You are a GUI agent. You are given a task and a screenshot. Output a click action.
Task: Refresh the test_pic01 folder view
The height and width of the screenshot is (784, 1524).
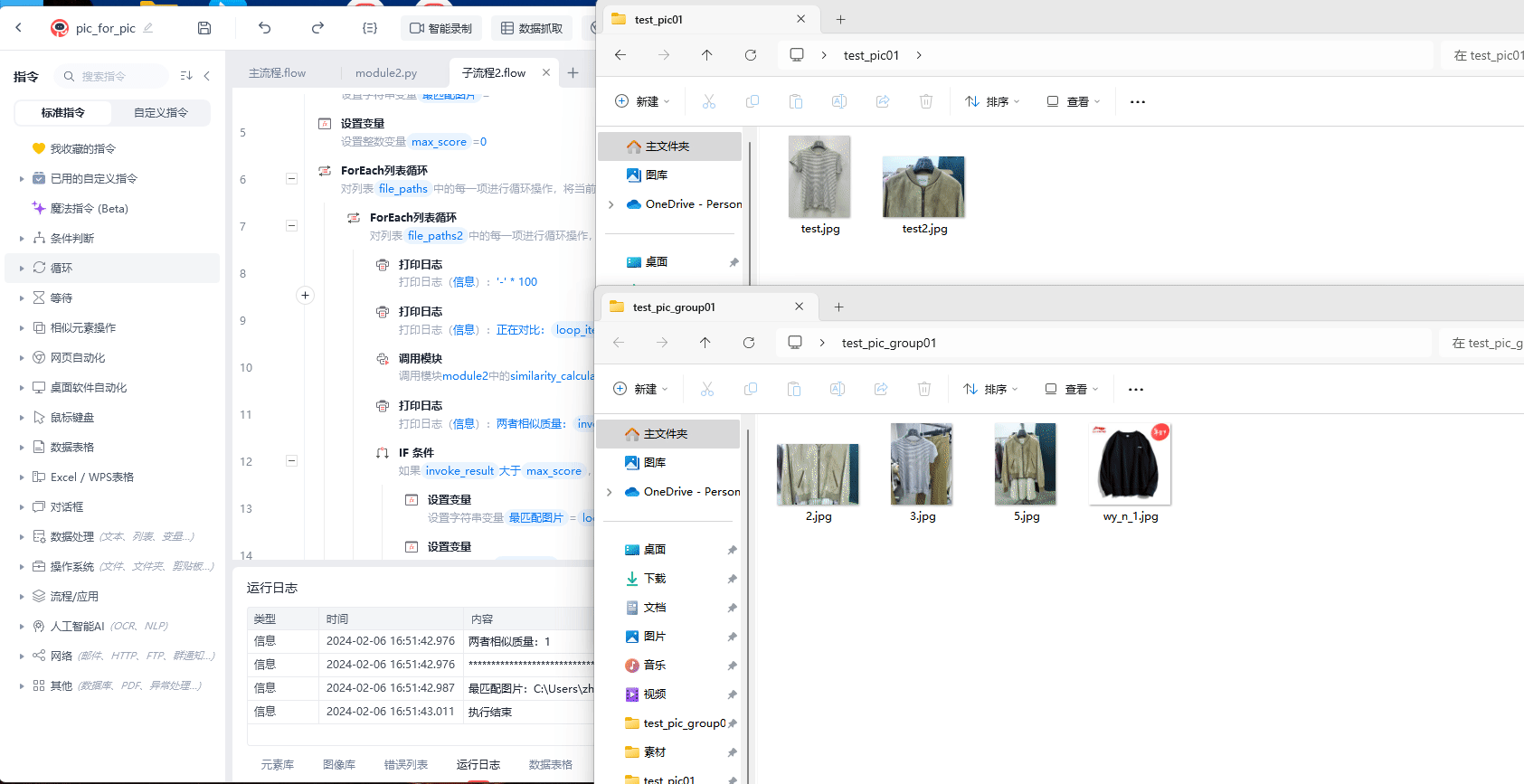coord(750,55)
